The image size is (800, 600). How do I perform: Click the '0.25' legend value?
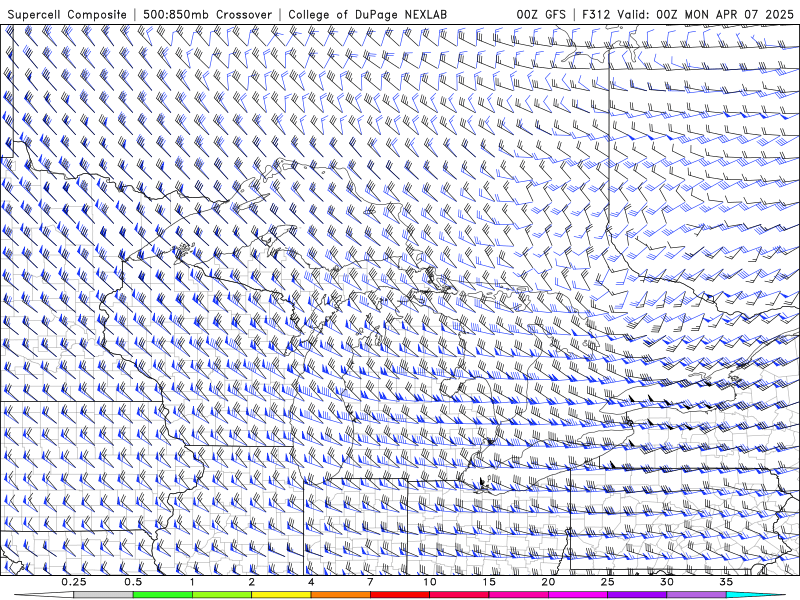coord(73,582)
